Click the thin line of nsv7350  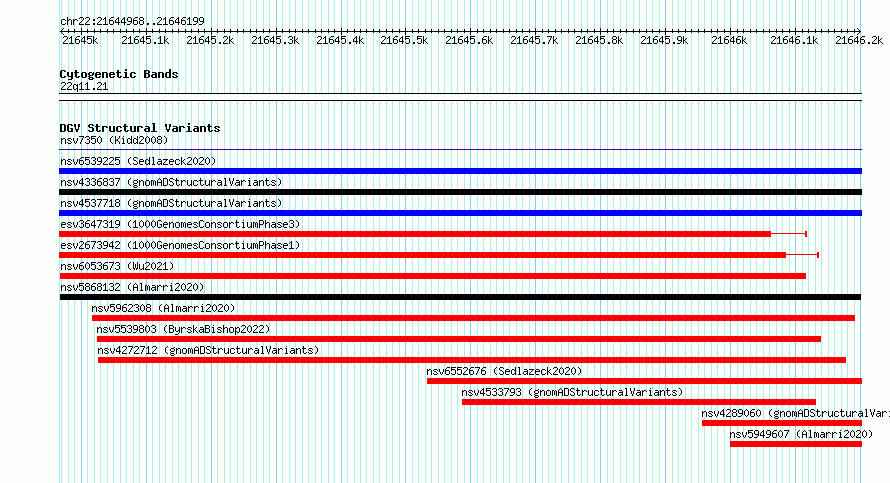pyautogui.click(x=460, y=150)
